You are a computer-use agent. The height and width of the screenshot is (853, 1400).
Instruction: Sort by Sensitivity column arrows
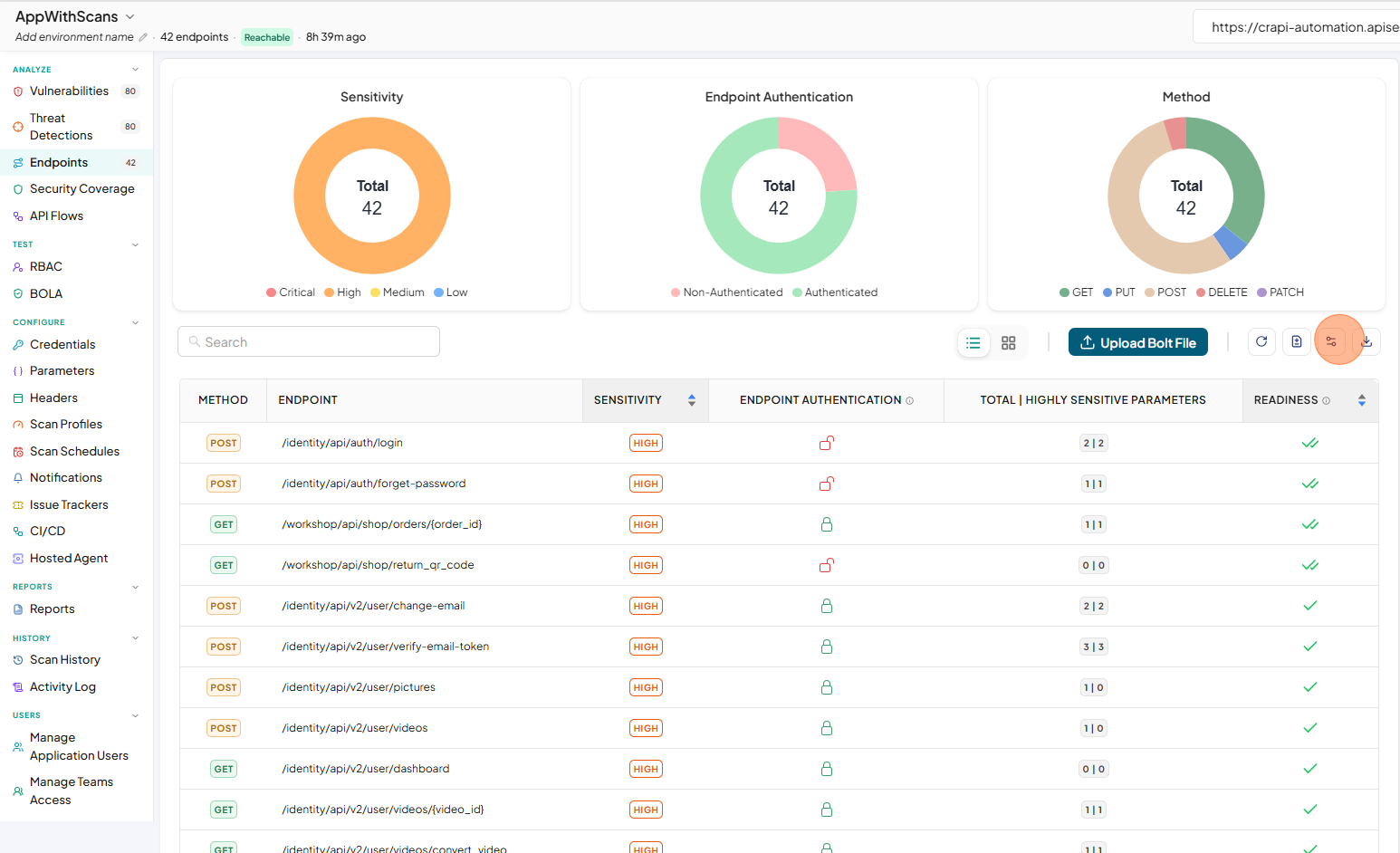click(x=692, y=400)
